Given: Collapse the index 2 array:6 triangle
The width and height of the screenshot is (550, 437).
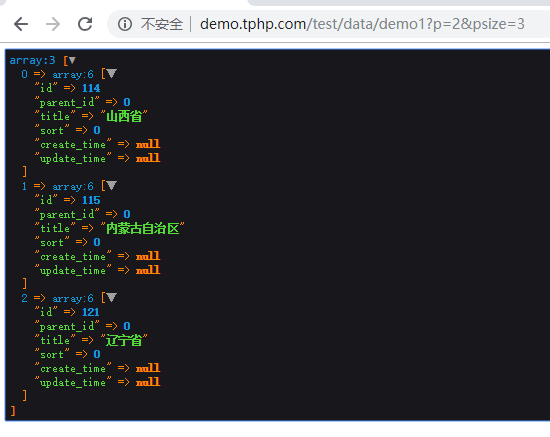Looking at the screenshot, I should (x=112, y=298).
